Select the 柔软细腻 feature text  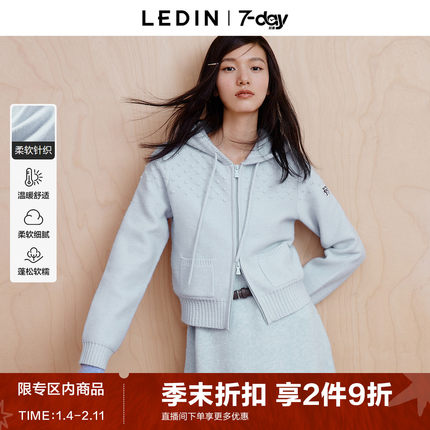(33, 234)
